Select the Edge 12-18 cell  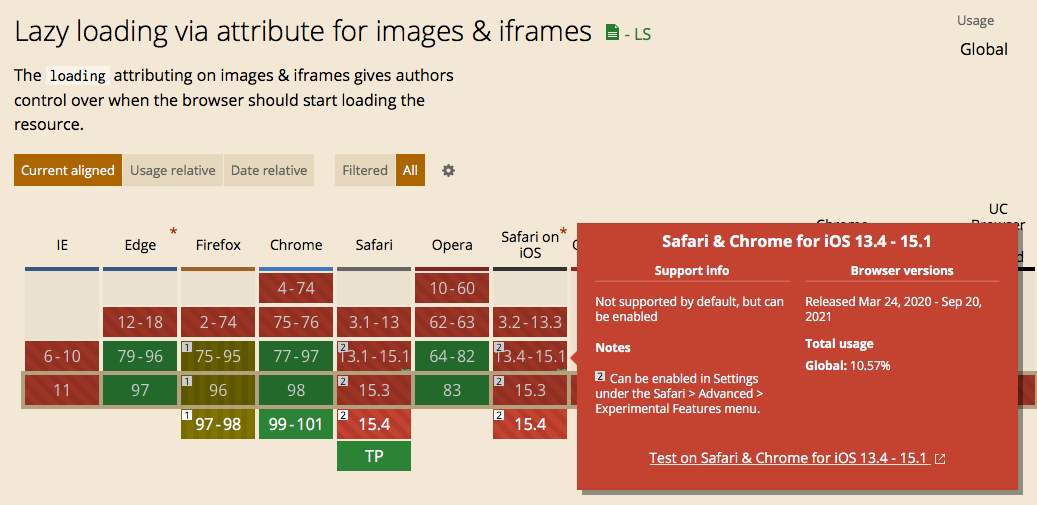(140, 323)
